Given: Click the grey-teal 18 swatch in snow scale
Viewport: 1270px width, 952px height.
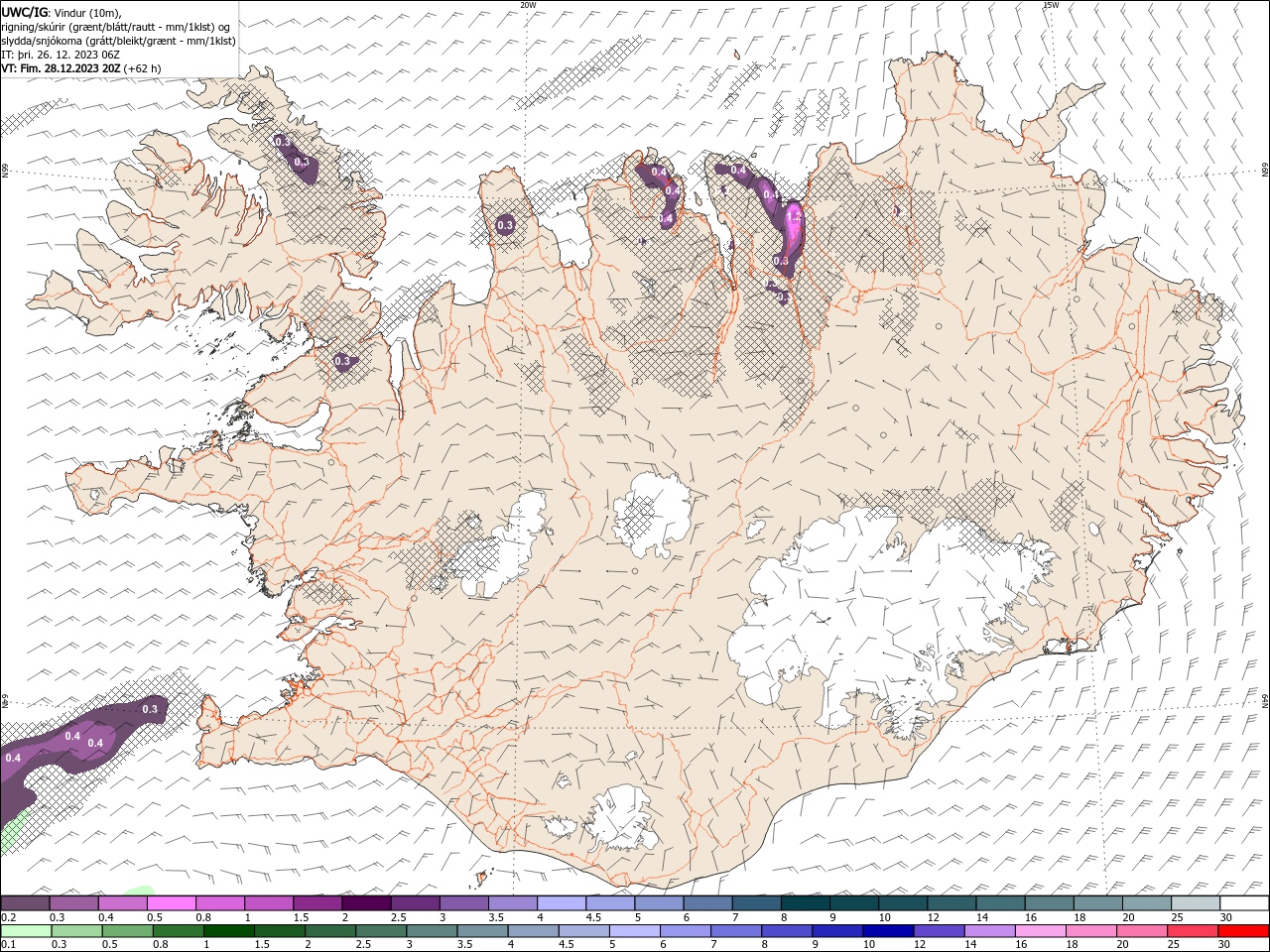Looking at the screenshot, I should click(x=1097, y=903).
